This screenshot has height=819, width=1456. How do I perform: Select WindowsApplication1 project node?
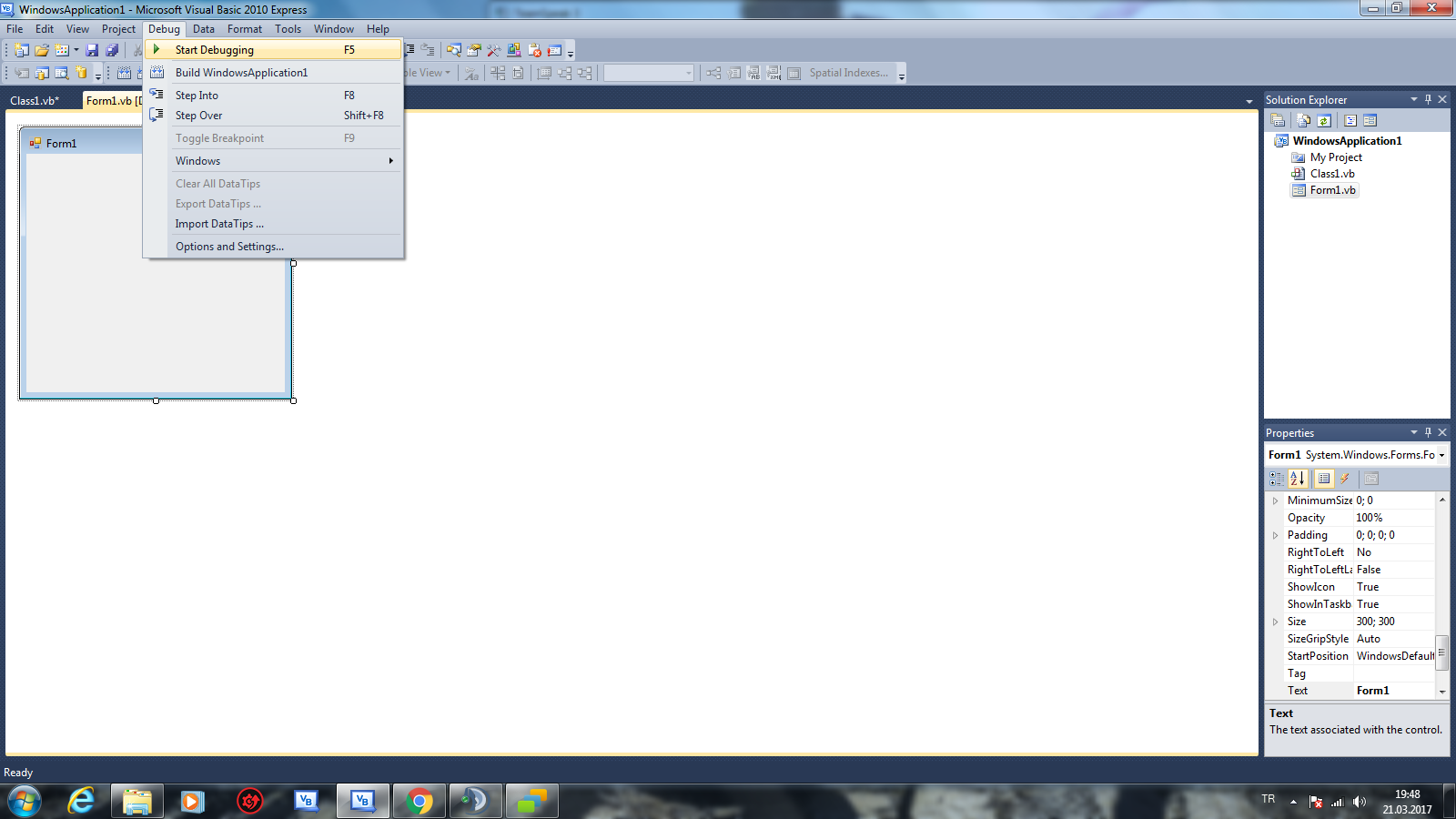tap(1347, 141)
